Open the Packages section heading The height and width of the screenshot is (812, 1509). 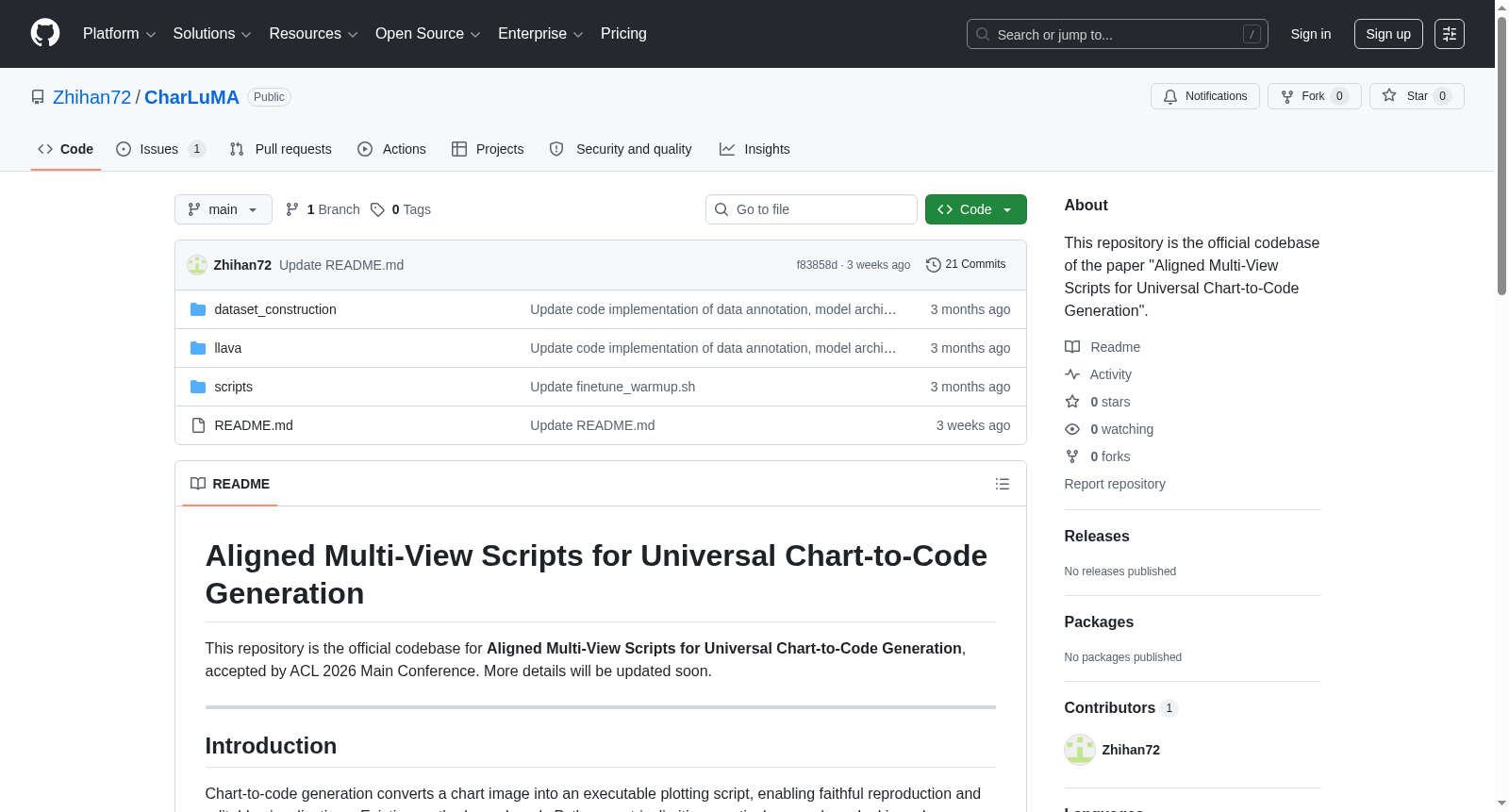pos(1099,621)
